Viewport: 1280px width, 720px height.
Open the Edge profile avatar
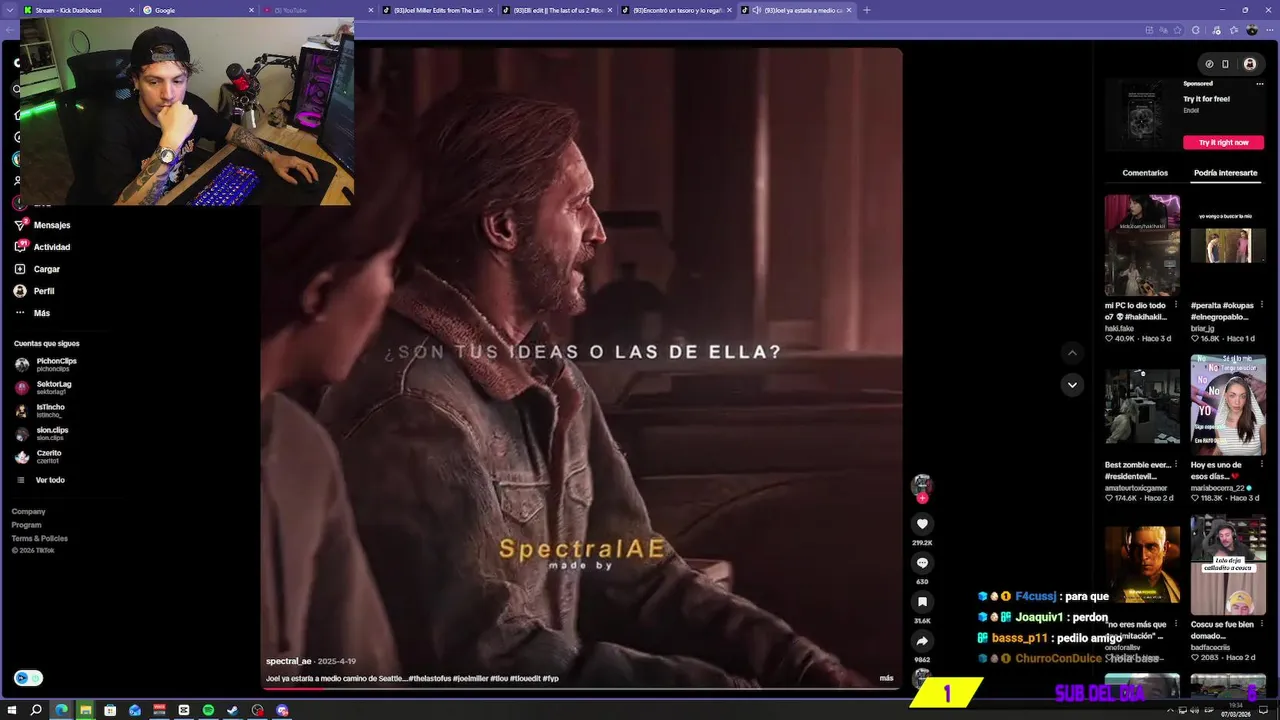1251,31
